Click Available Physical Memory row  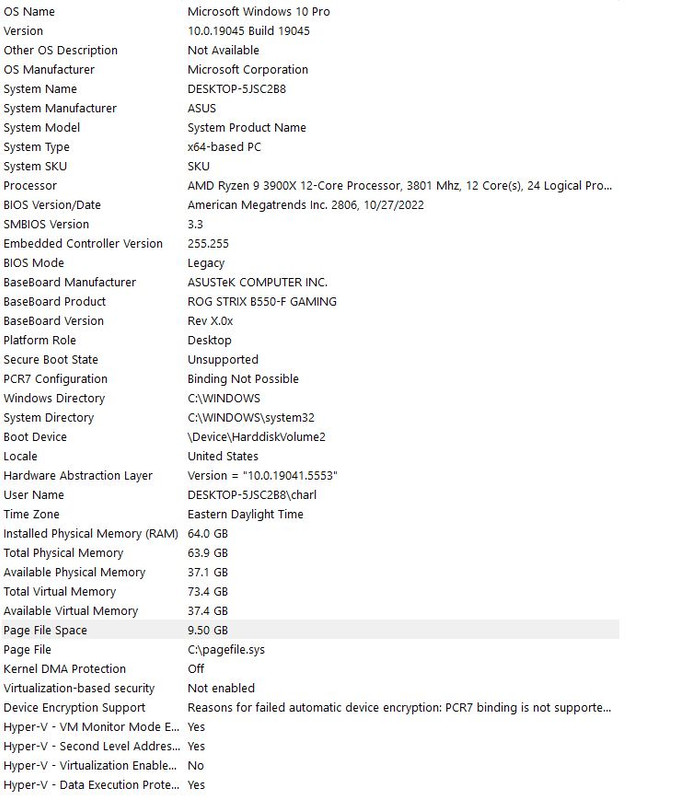310,573
